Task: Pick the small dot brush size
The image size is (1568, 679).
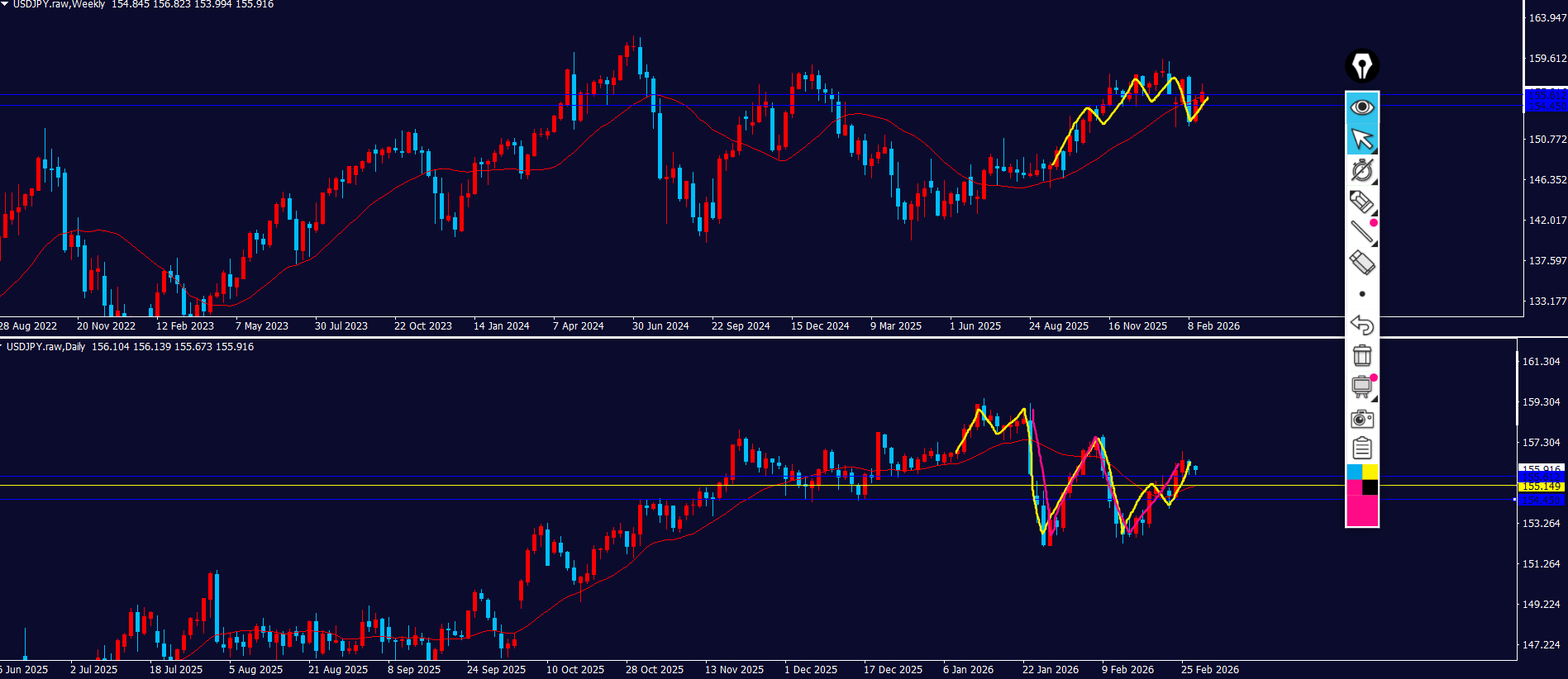Action: 1361,294
